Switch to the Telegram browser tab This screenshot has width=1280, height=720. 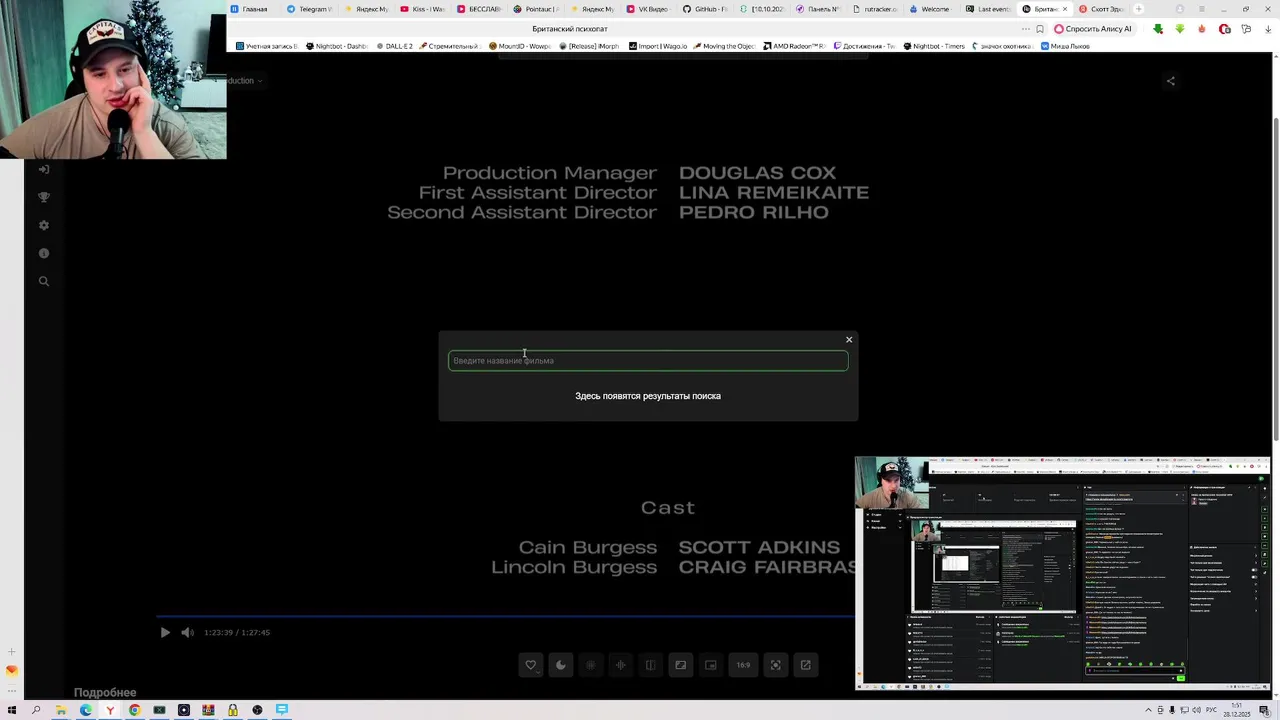pos(309,9)
